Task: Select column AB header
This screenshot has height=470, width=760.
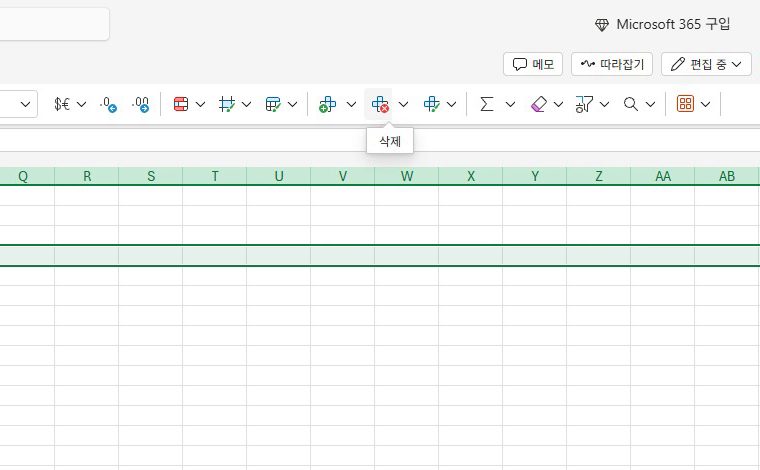Action: 727,176
